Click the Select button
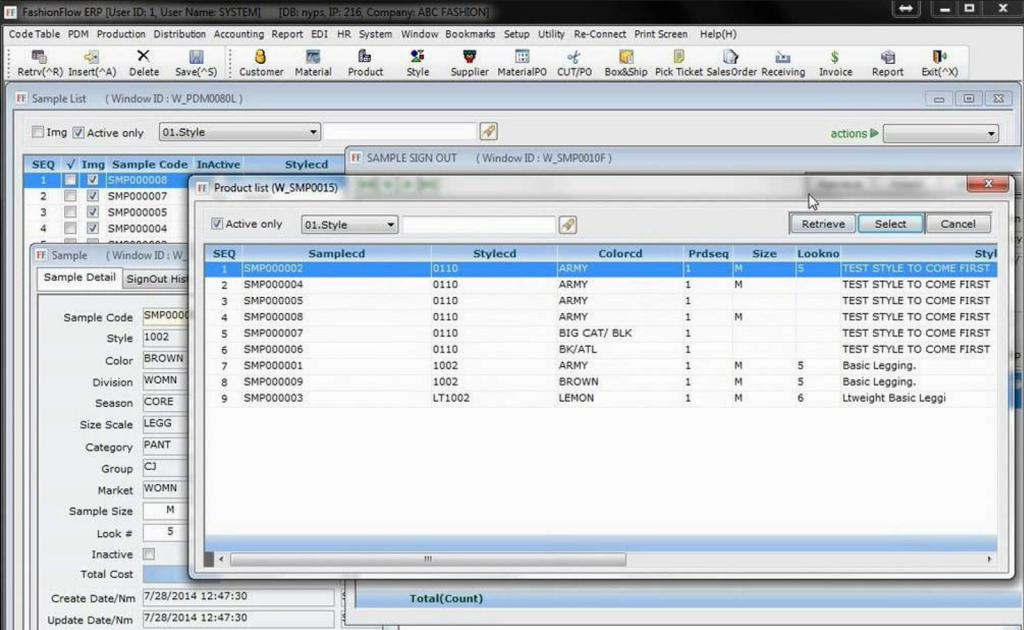Screen dimensions: 1024x630 pos(890,224)
